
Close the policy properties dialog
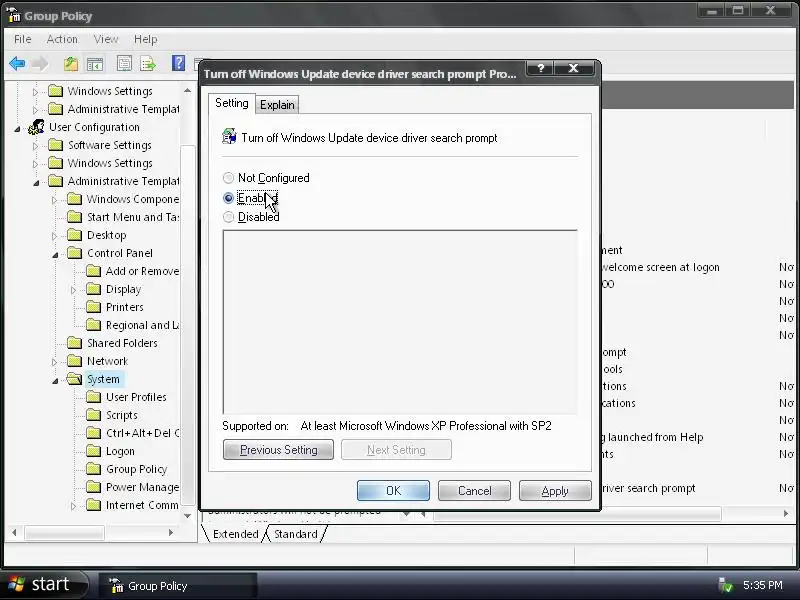pyautogui.click(x=573, y=68)
